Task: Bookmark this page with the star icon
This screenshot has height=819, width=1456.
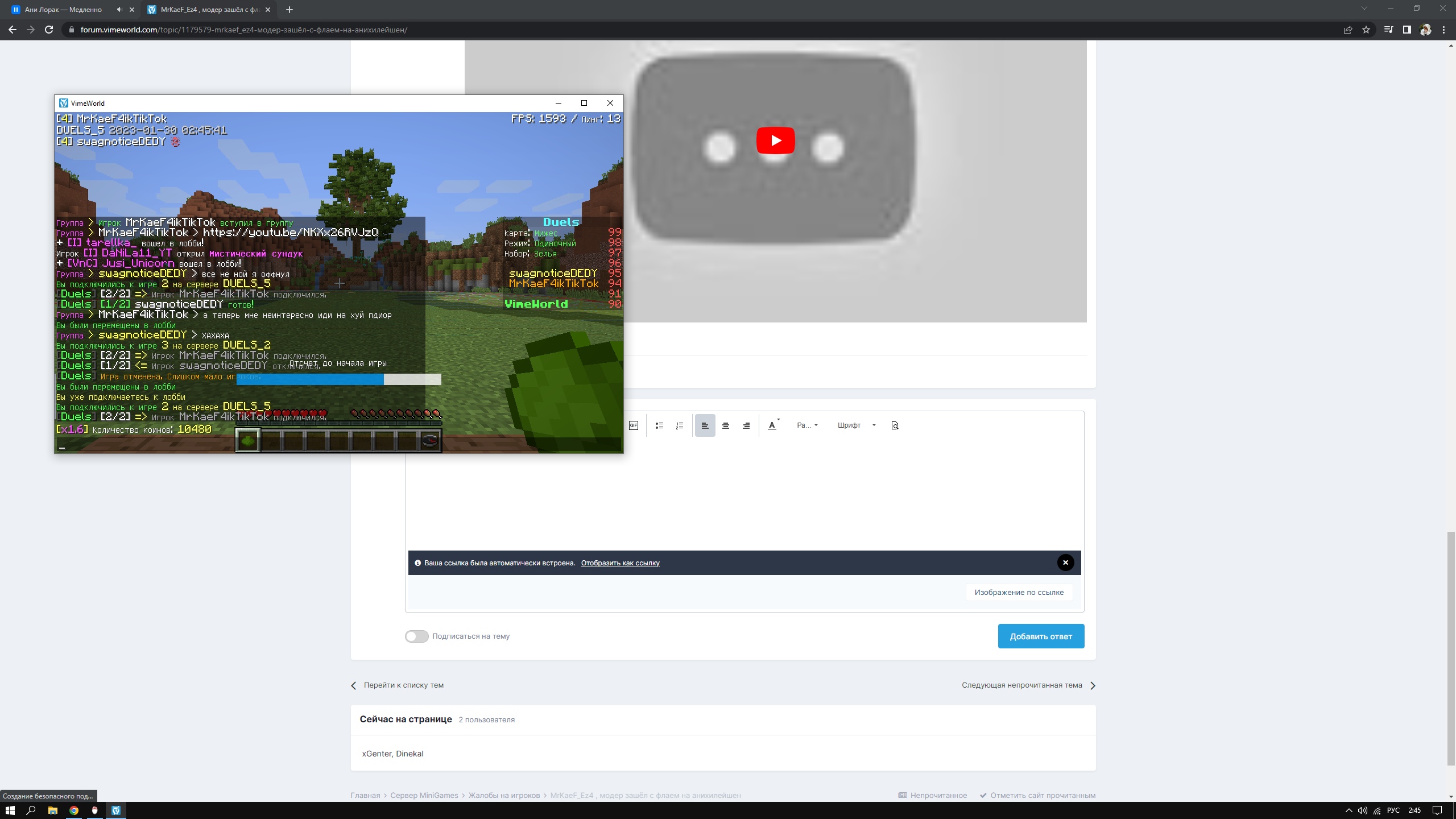Action: [x=1366, y=30]
